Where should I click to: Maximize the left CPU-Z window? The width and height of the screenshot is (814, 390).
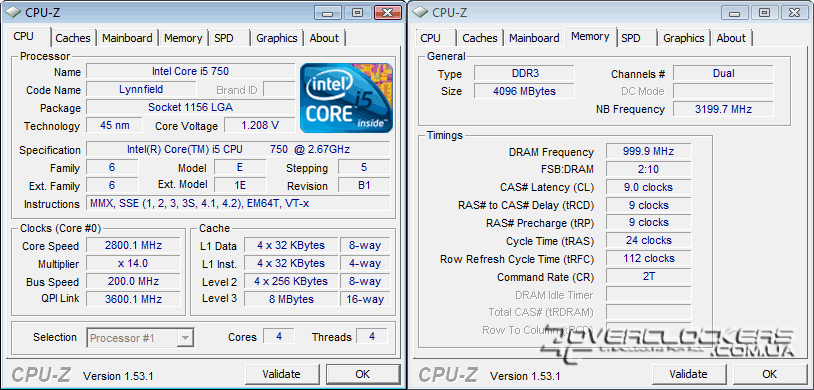click(357, 12)
